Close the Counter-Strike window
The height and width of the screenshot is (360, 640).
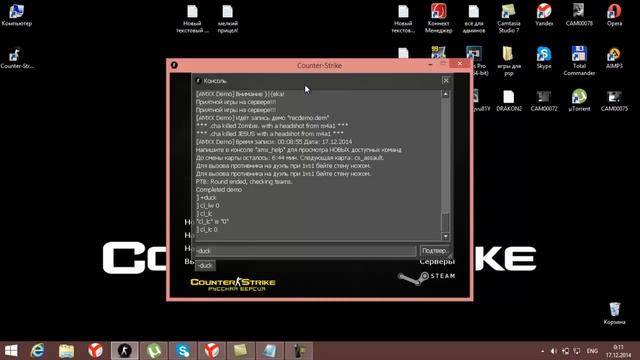pos(460,64)
